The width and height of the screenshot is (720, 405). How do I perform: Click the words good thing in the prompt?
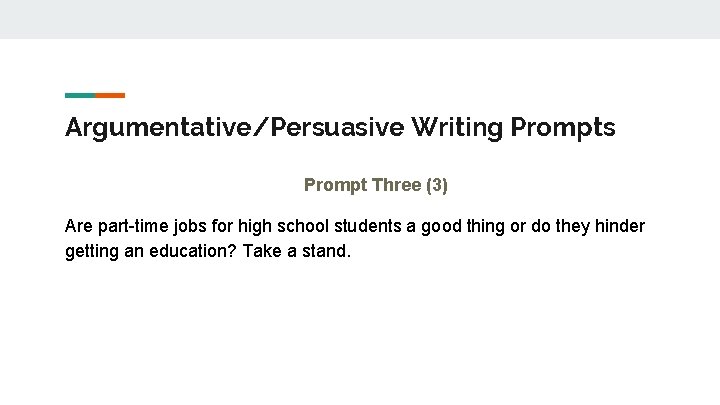[463, 226]
